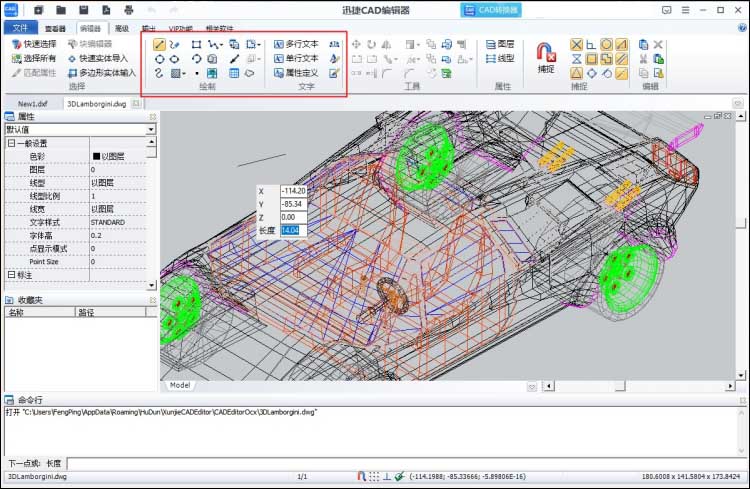
Task: Select the 3DLamborgini.dwg document tab
Action: (x=97, y=103)
